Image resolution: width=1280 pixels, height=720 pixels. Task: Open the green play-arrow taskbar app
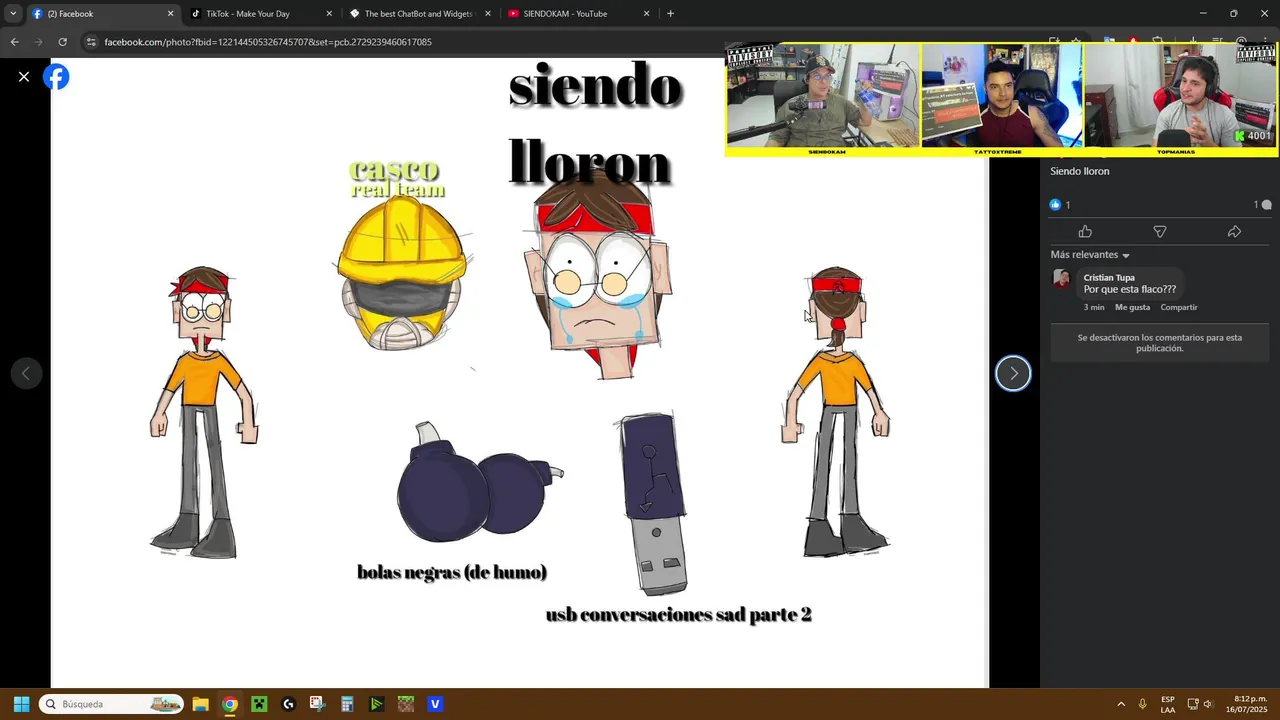point(376,704)
